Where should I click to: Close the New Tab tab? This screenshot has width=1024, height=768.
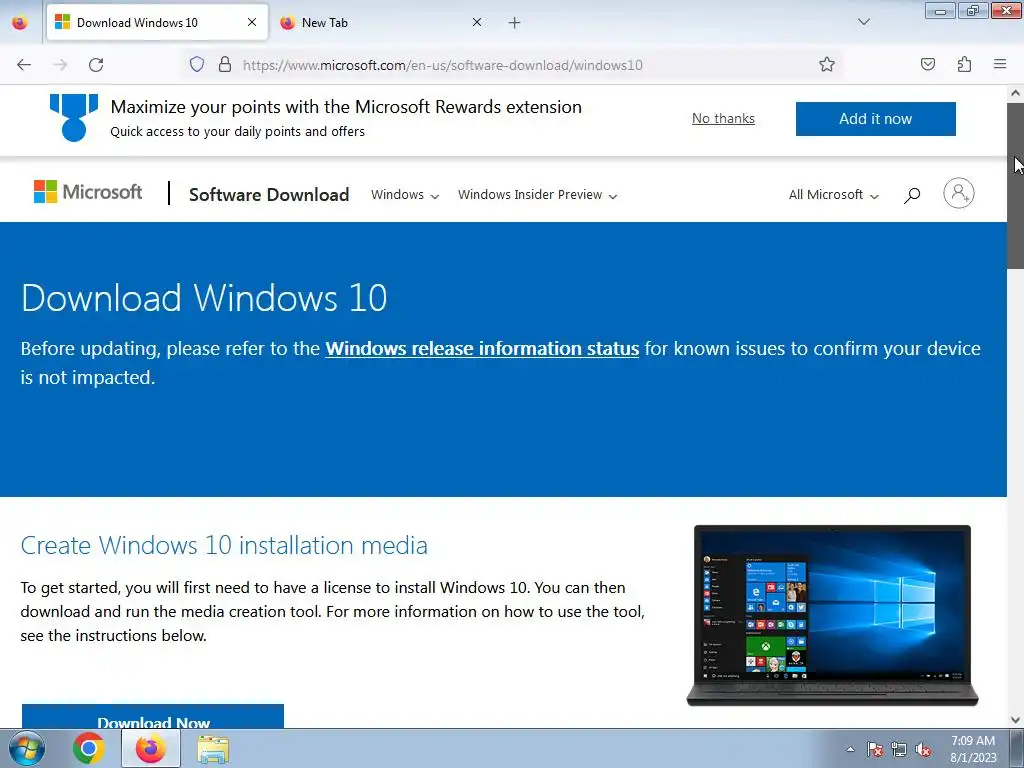pyautogui.click(x=477, y=22)
